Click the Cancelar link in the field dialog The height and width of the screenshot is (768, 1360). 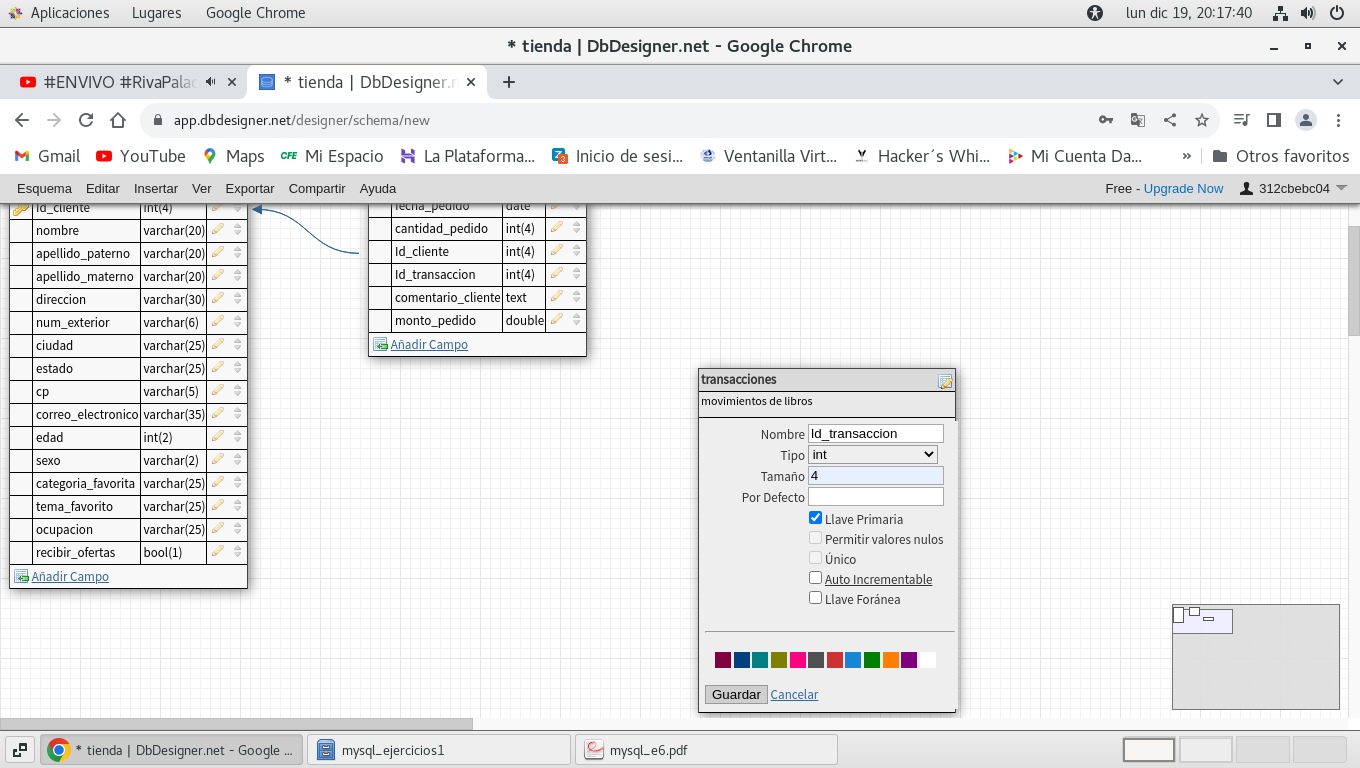point(794,694)
